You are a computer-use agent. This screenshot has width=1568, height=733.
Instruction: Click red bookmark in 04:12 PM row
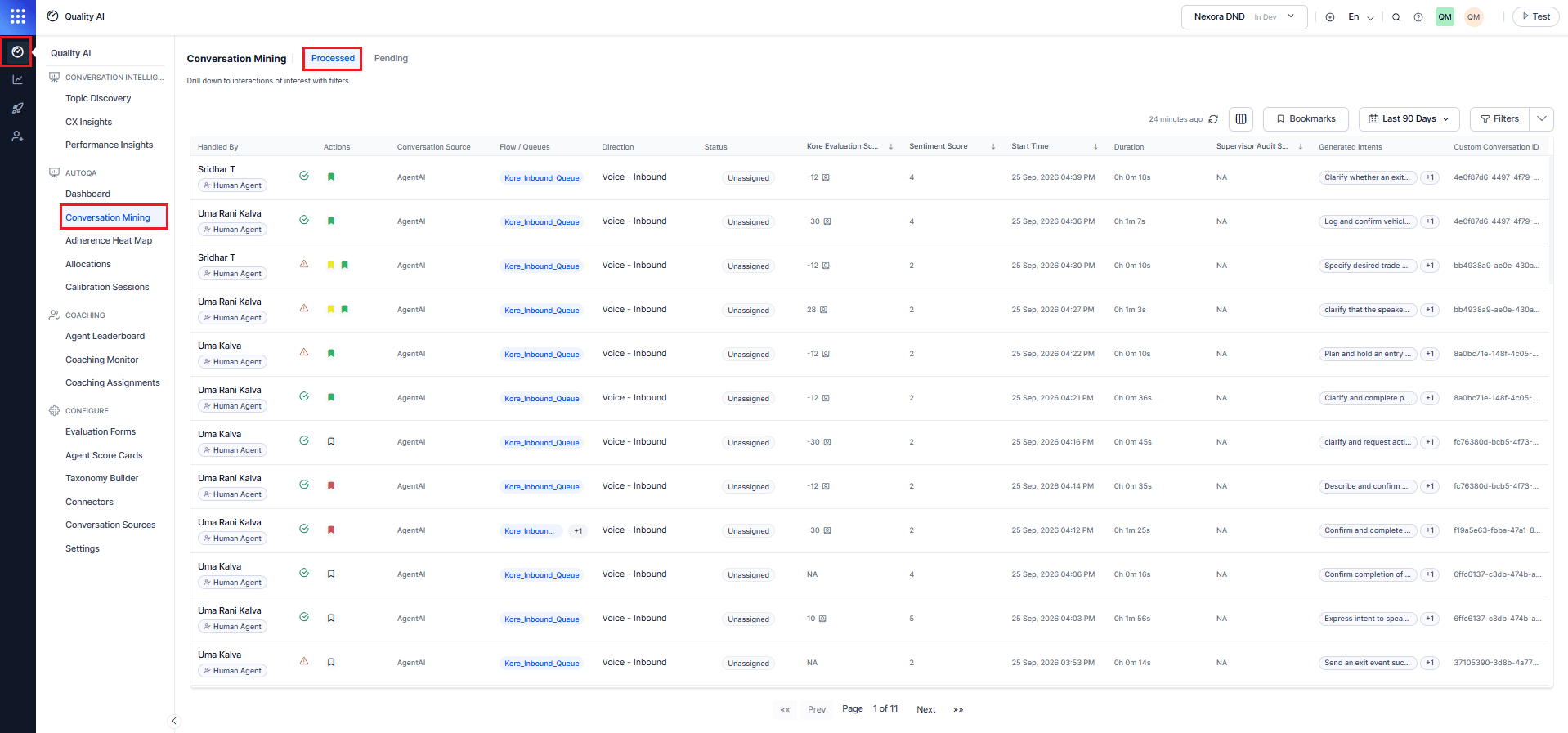point(331,530)
